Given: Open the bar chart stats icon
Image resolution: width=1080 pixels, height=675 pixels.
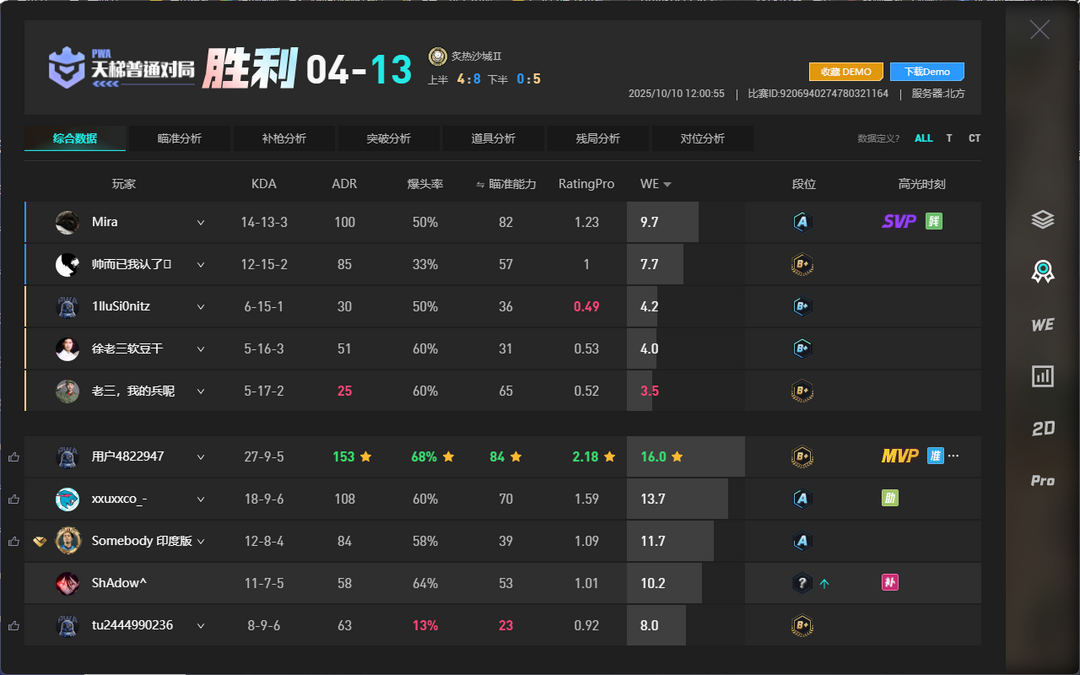Looking at the screenshot, I should [x=1042, y=376].
